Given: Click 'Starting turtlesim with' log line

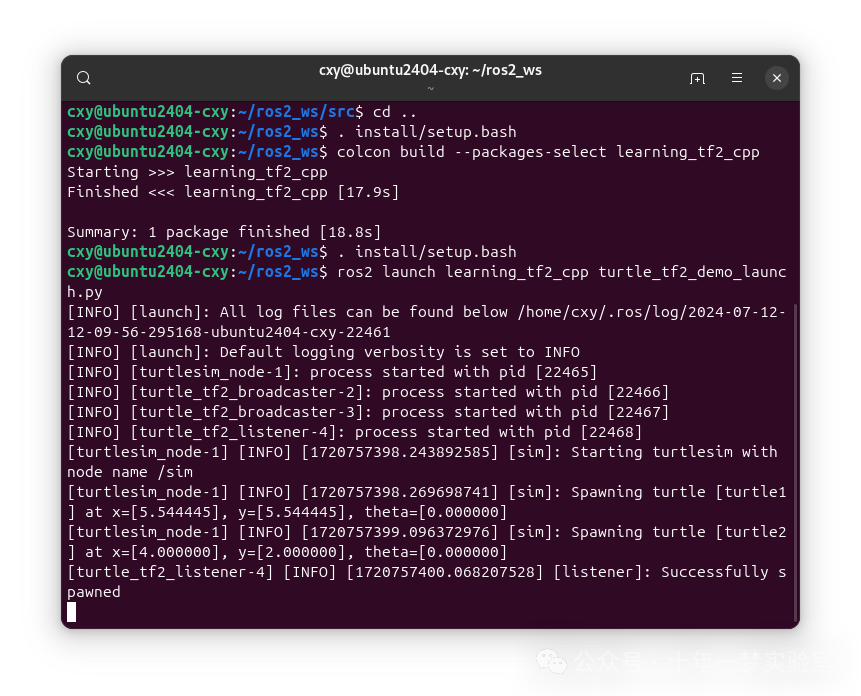Looking at the screenshot, I should tap(422, 452).
